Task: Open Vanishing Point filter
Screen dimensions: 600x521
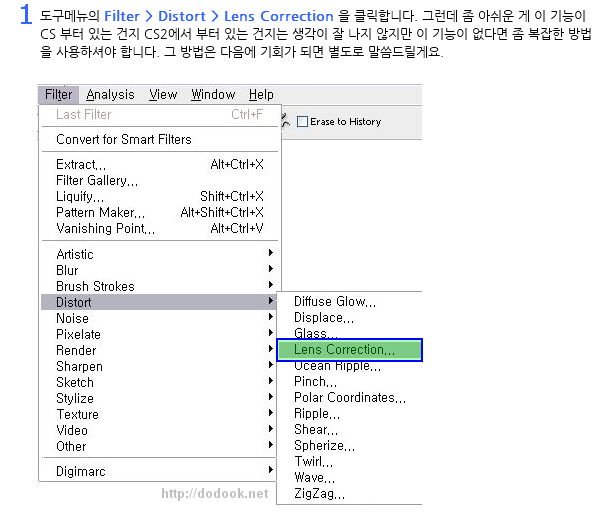Action: coord(159,228)
